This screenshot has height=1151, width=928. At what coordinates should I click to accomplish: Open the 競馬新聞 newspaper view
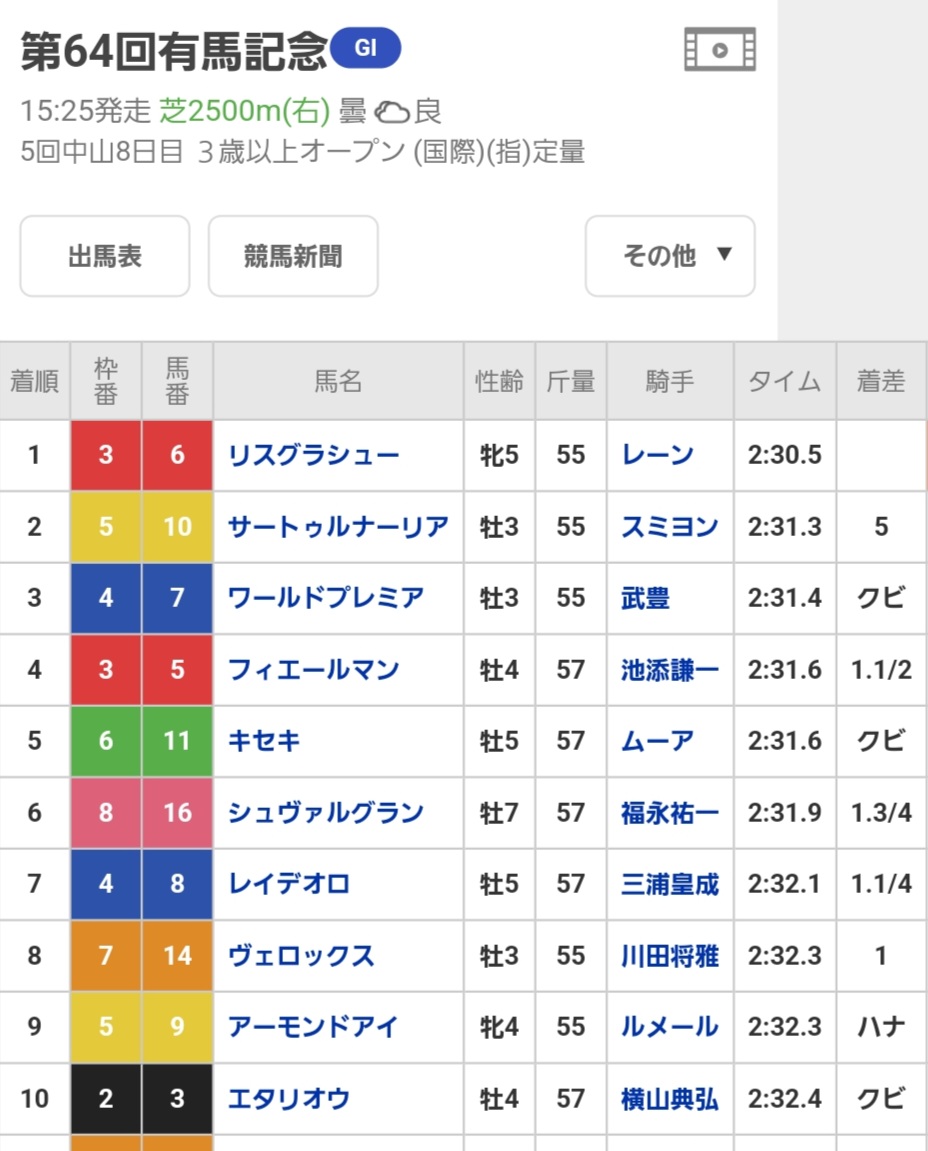(293, 256)
